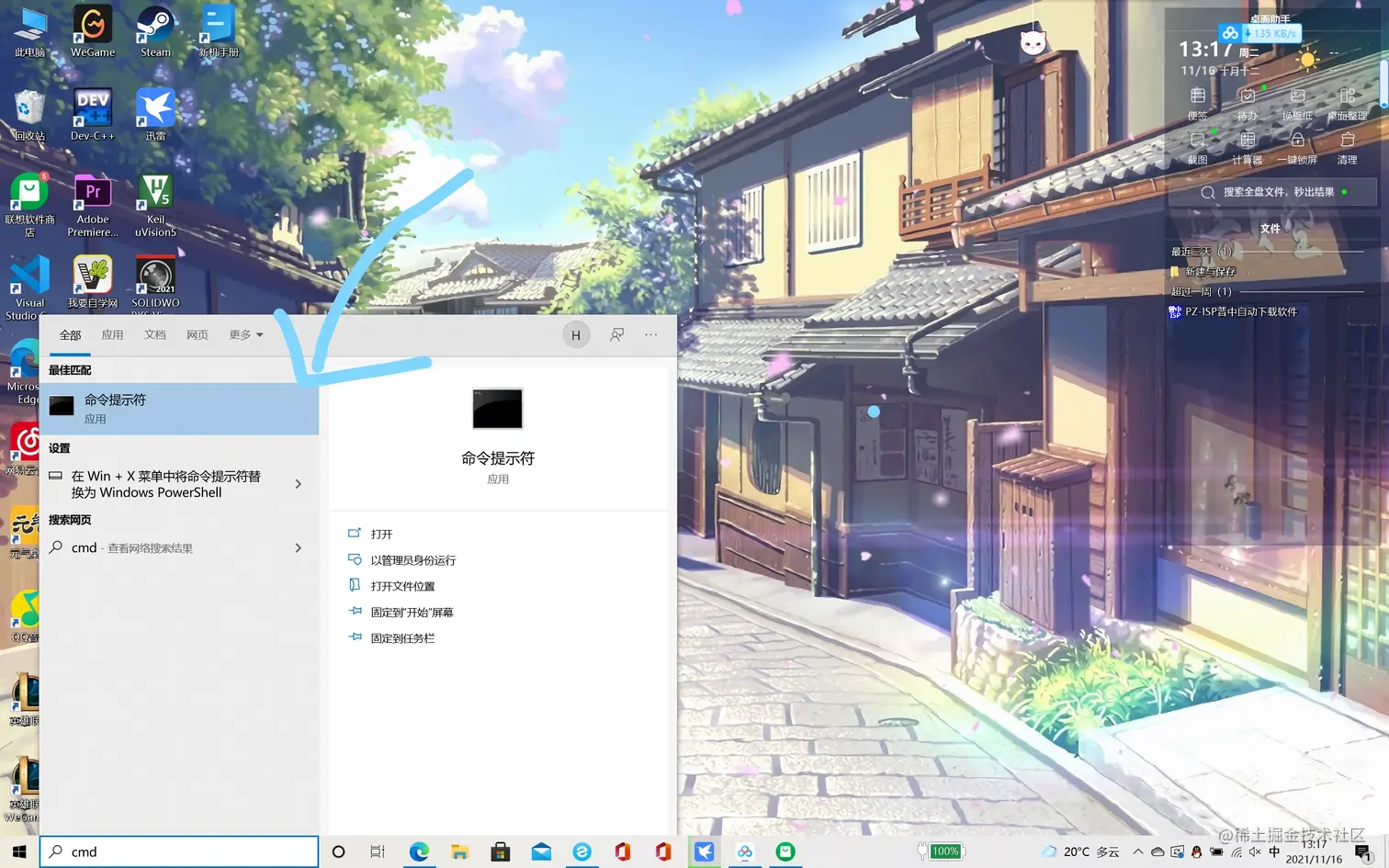Viewport: 1389px width, 868px height.
Task: Select the Steam desktop shortcut
Action: coord(155,32)
